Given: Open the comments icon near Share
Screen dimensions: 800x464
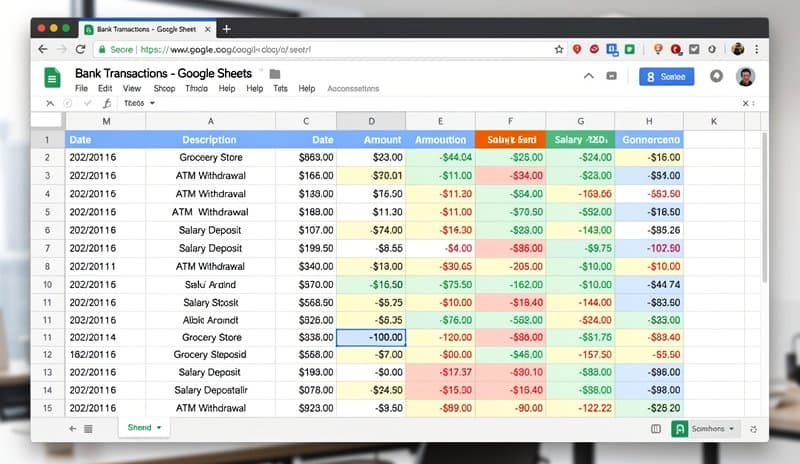Looking at the screenshot, I should [611, 76].
